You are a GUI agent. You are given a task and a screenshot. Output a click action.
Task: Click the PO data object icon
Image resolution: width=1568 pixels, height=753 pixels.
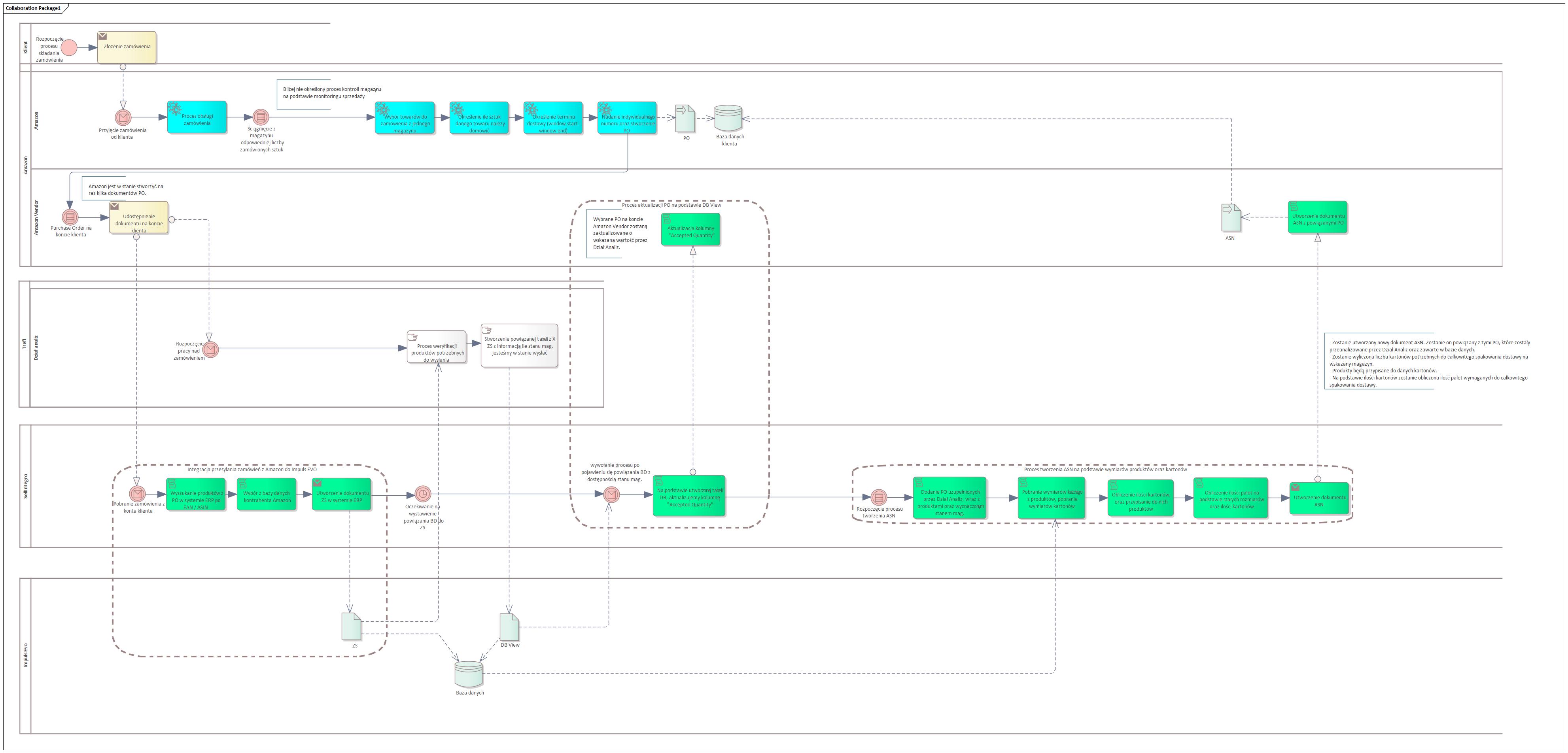coord(685,119)
